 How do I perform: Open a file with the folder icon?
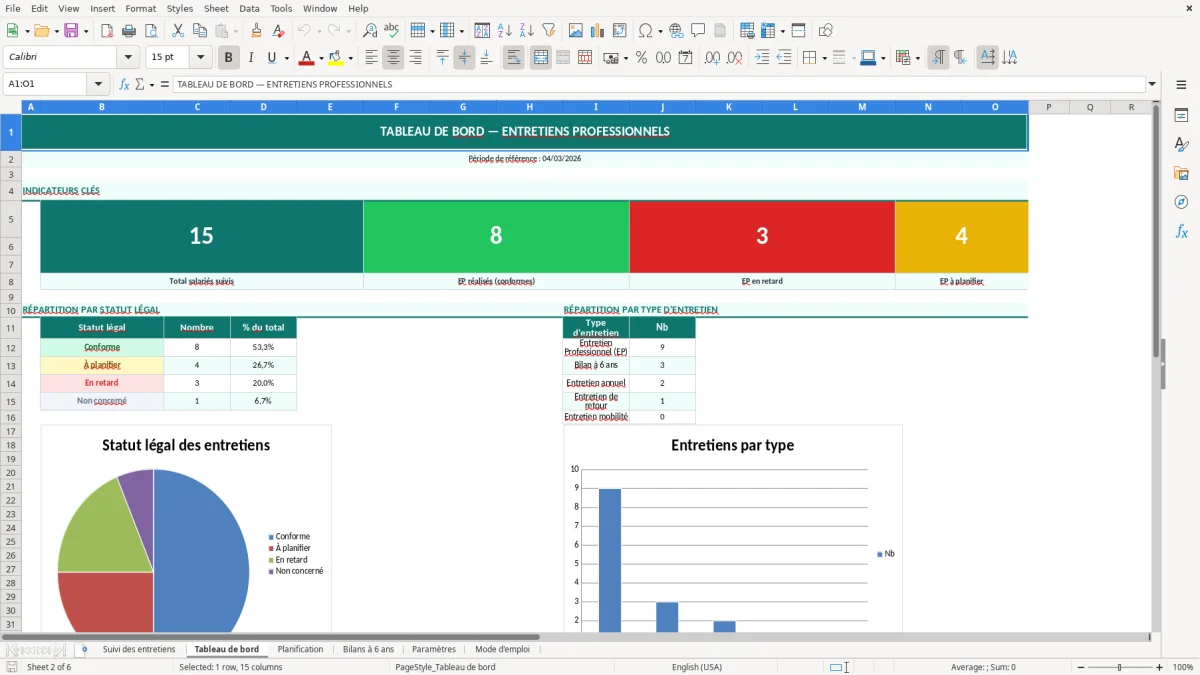41,31
